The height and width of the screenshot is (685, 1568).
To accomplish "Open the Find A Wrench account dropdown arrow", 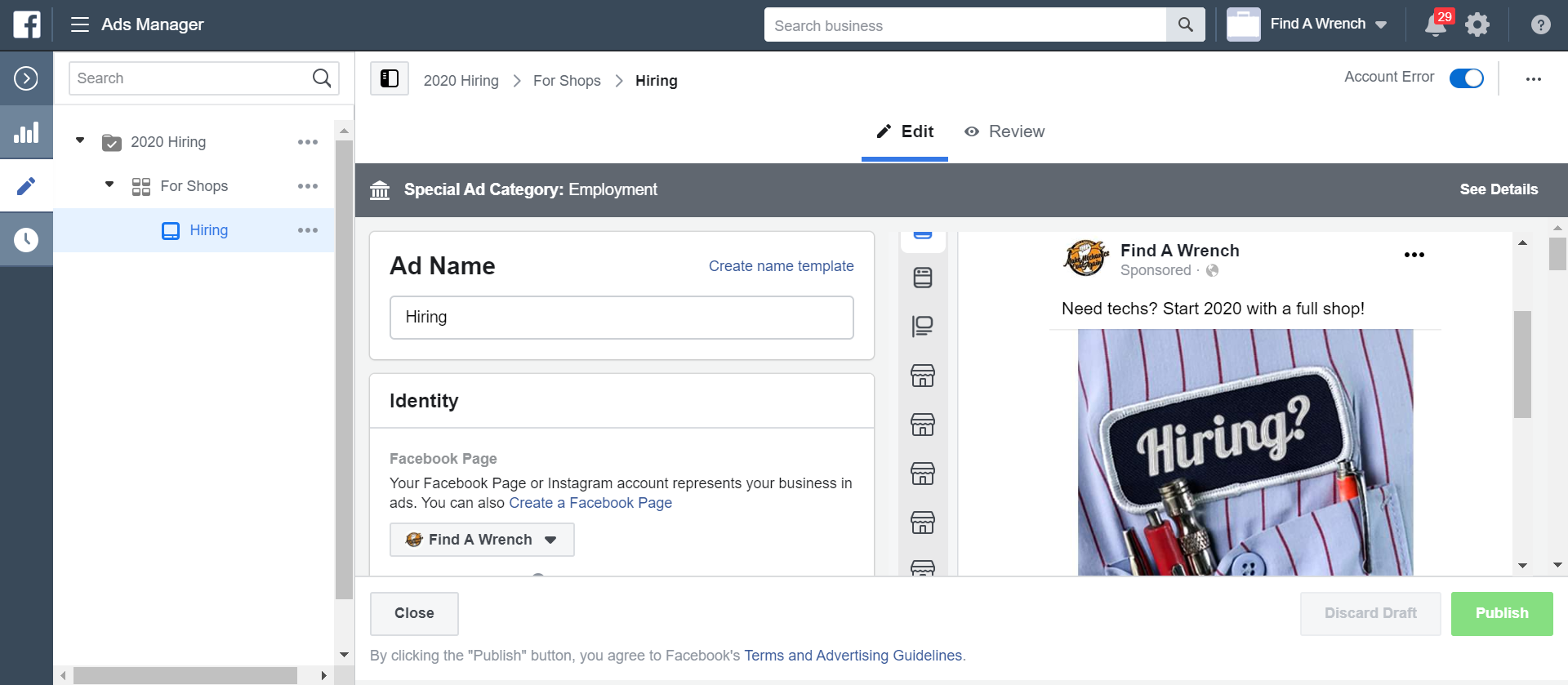I will pyautogui.click(x=1381, y=24).
